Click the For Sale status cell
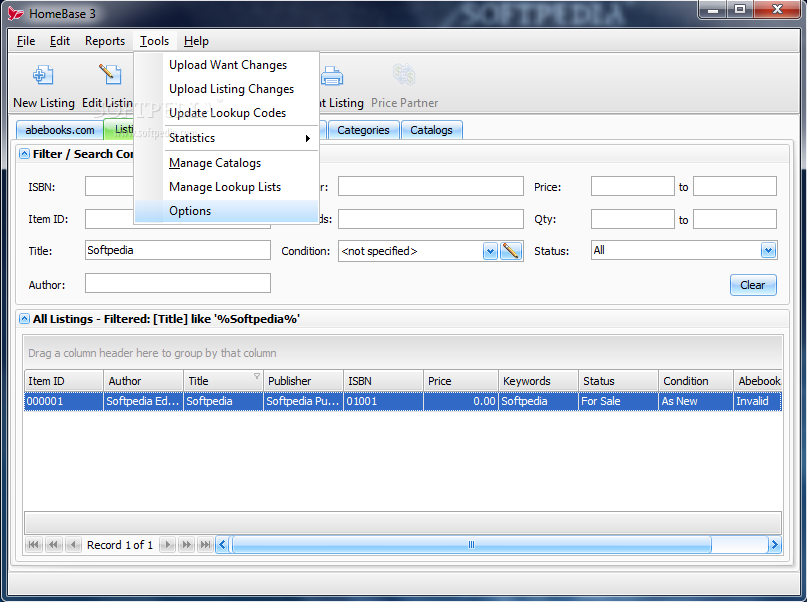This screenshot has height=602, width=807. pyautogui.click(x=619, y=401)
